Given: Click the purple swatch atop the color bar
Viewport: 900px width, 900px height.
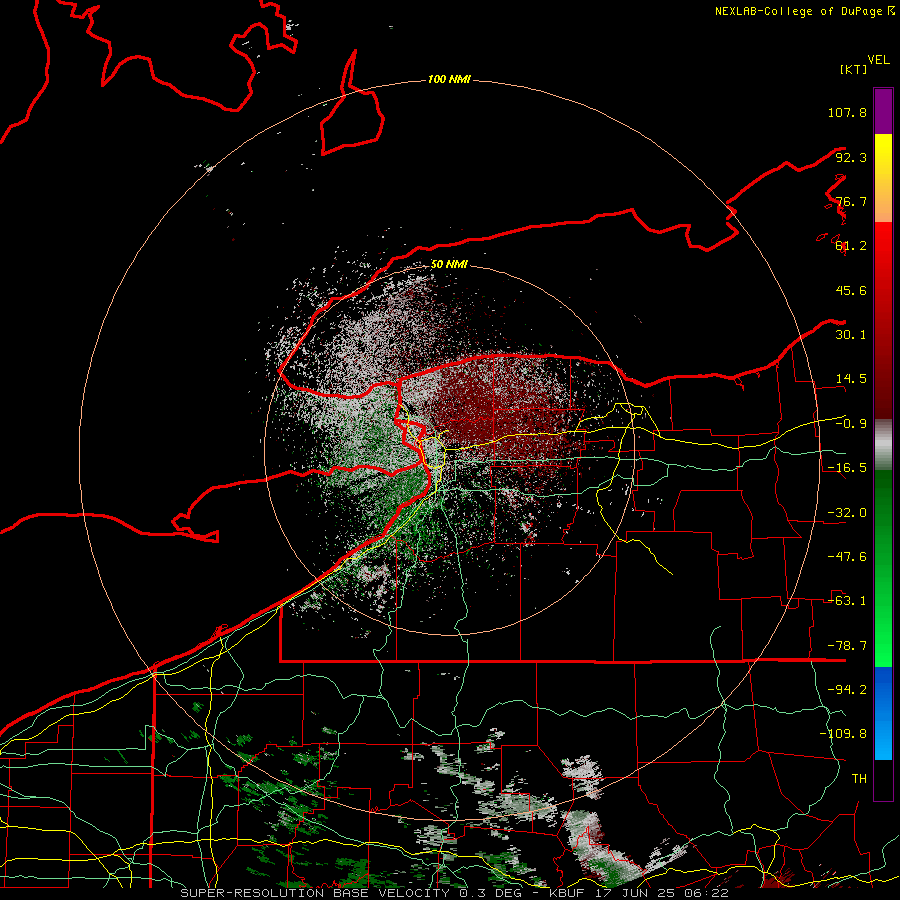Looking at the screenshot, I should (x=883, y=111).
